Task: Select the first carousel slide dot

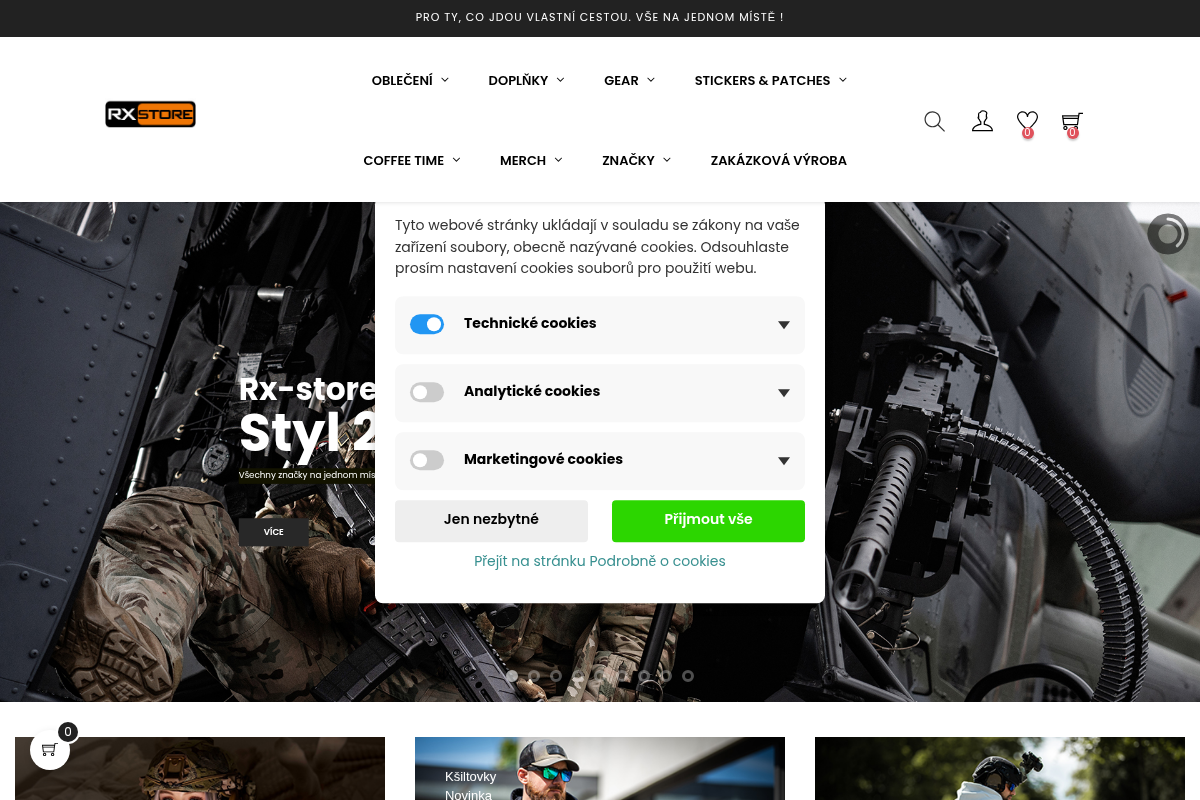Action: [x=512, y=676]
